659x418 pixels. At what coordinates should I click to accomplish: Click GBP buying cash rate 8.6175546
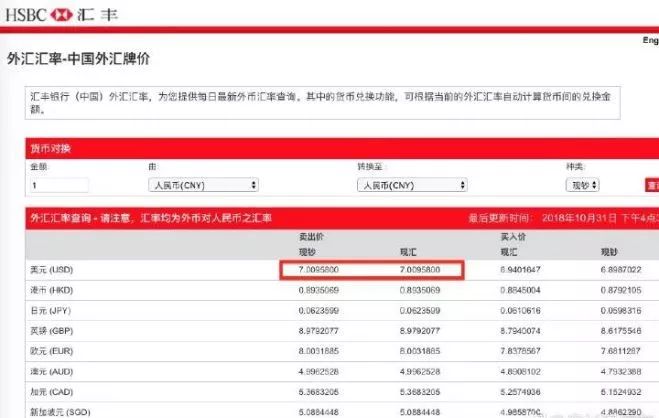click(621, 331)
